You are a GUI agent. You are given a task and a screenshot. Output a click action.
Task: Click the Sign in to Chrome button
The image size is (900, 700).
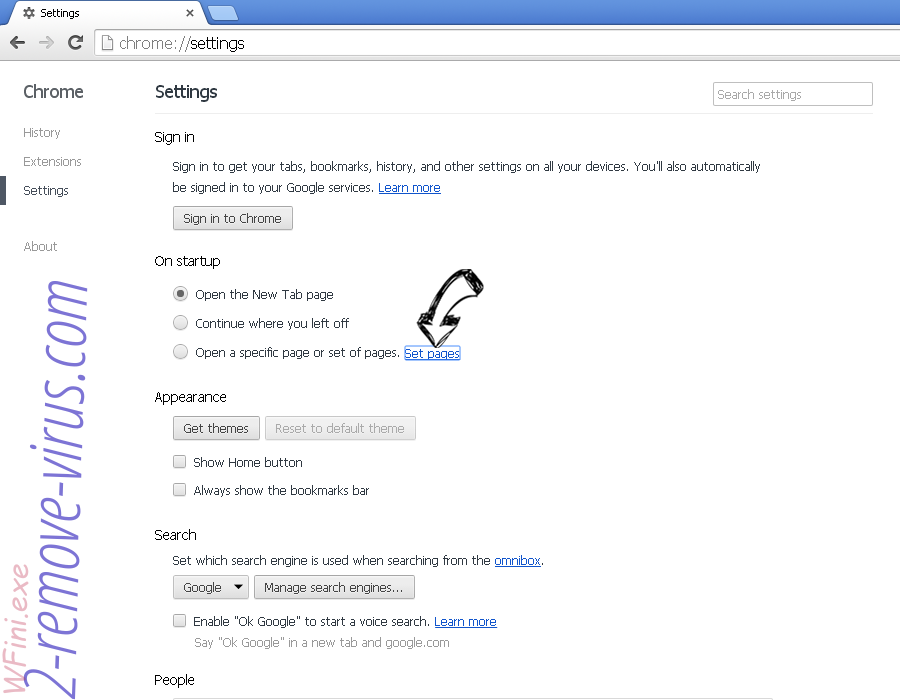[x=232, y=218]
